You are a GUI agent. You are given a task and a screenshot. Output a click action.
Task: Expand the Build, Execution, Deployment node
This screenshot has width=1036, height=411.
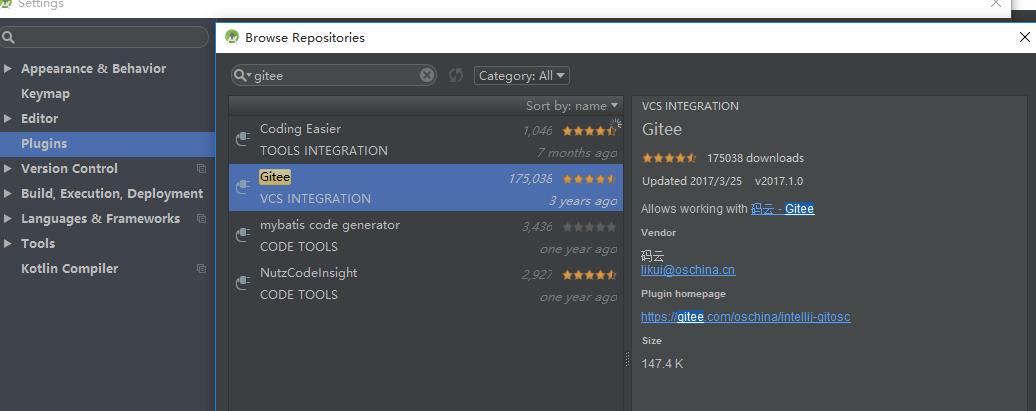(8, 194)
